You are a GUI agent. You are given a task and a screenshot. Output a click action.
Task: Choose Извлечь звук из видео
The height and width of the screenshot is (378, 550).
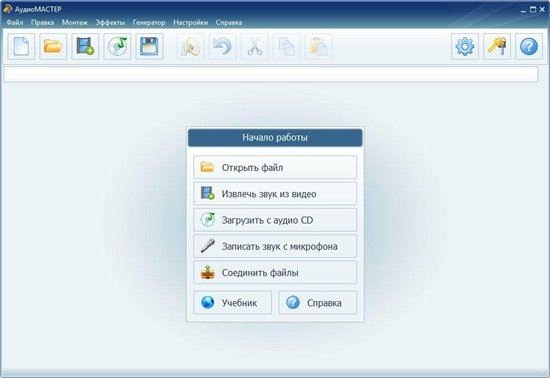tap(275, 194)
